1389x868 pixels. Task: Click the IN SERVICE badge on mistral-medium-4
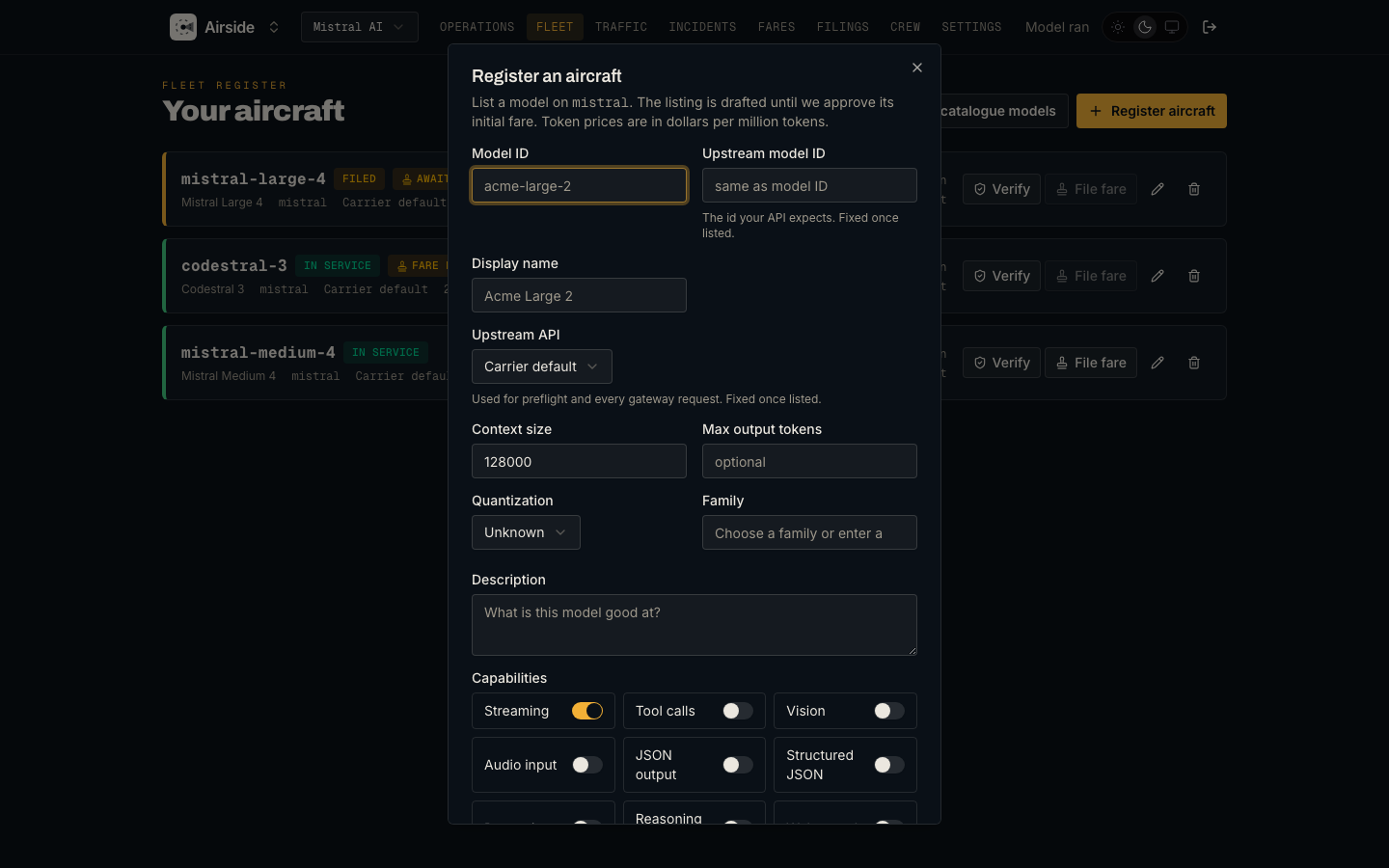point(386,352)
